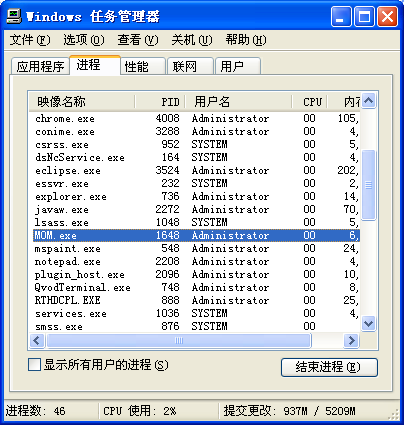The height and width of the screenshot is (425, 404).
Task: Select the chrome.exe process row
Action: pos(197,118)
